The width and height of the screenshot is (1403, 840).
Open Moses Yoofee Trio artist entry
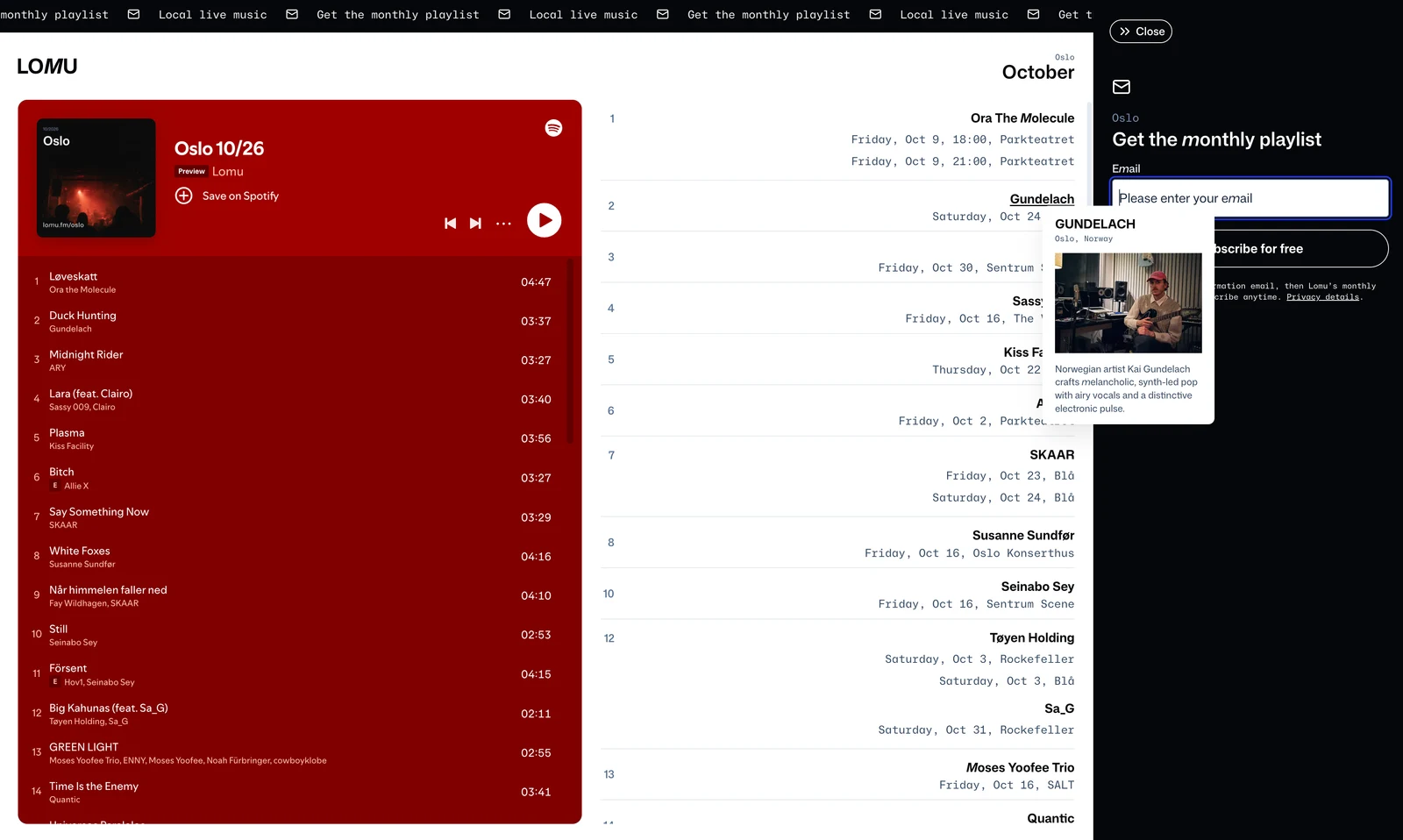(1020, 768)
